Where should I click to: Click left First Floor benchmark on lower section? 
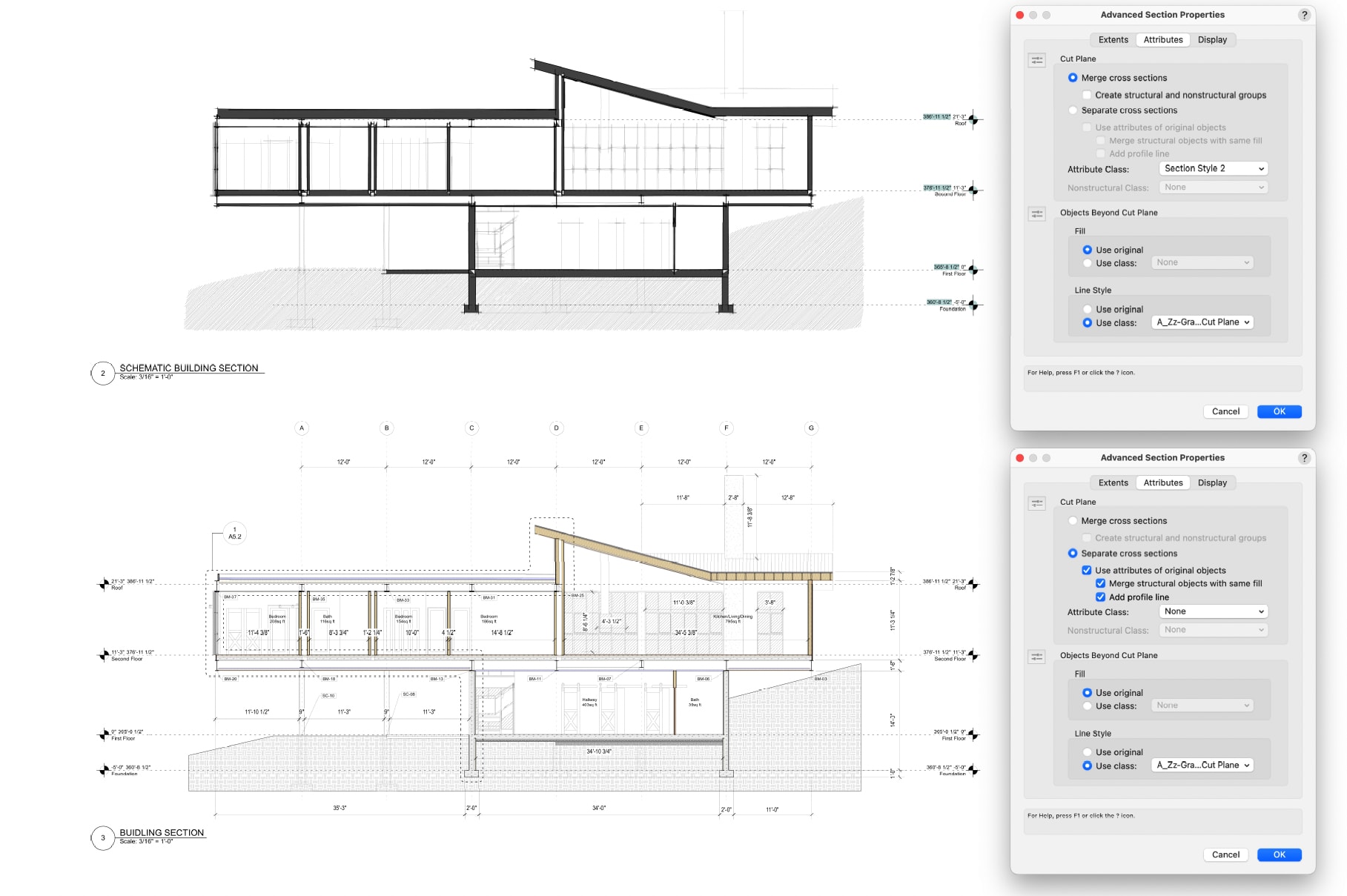[x=103, y=734]
